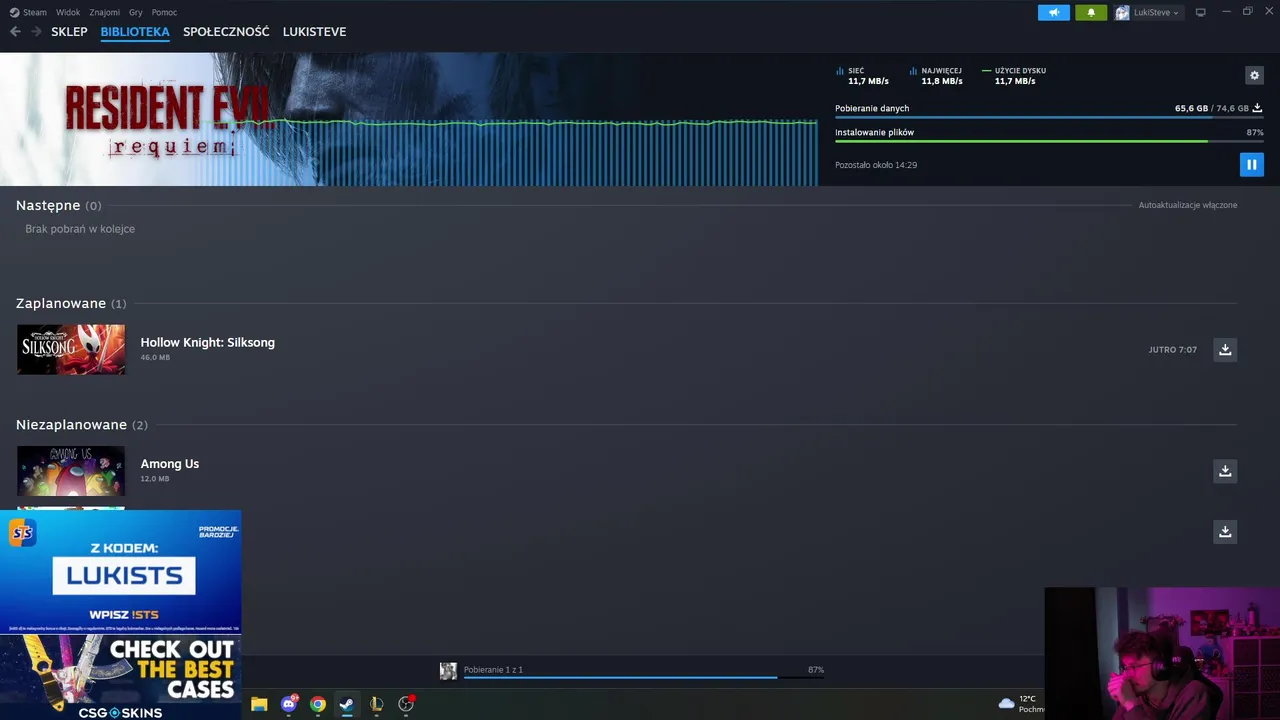
Task: Open the announcements megaphone button
Action: pyautogui.click(x=1054, y=12)
